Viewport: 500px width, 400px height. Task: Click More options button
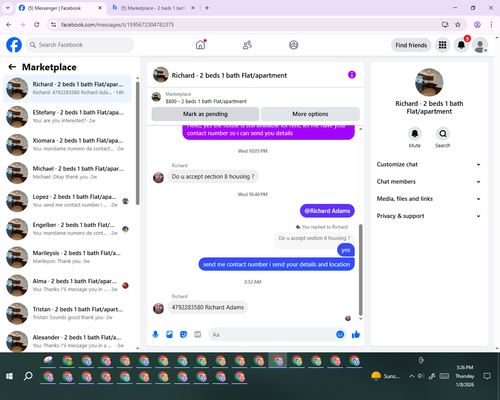coord(310,114)
